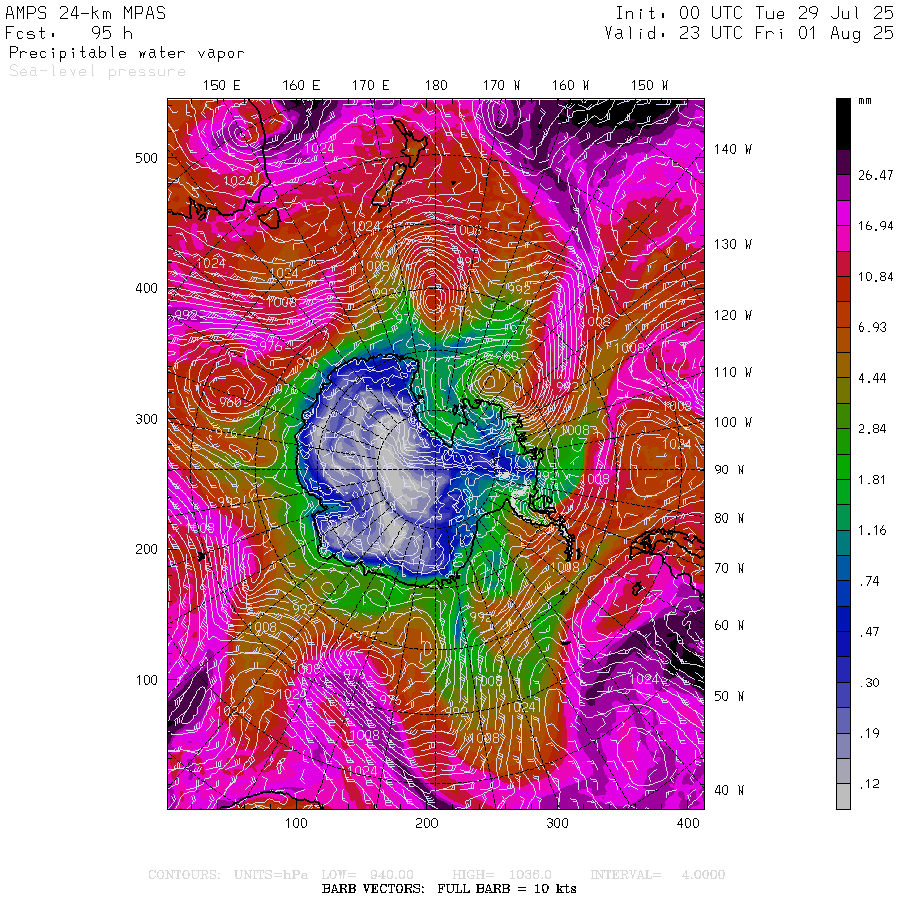The image size is (900, 900).
Task: Click New Zealand's South Island outline on the map
Action: (x=389, y=187)
